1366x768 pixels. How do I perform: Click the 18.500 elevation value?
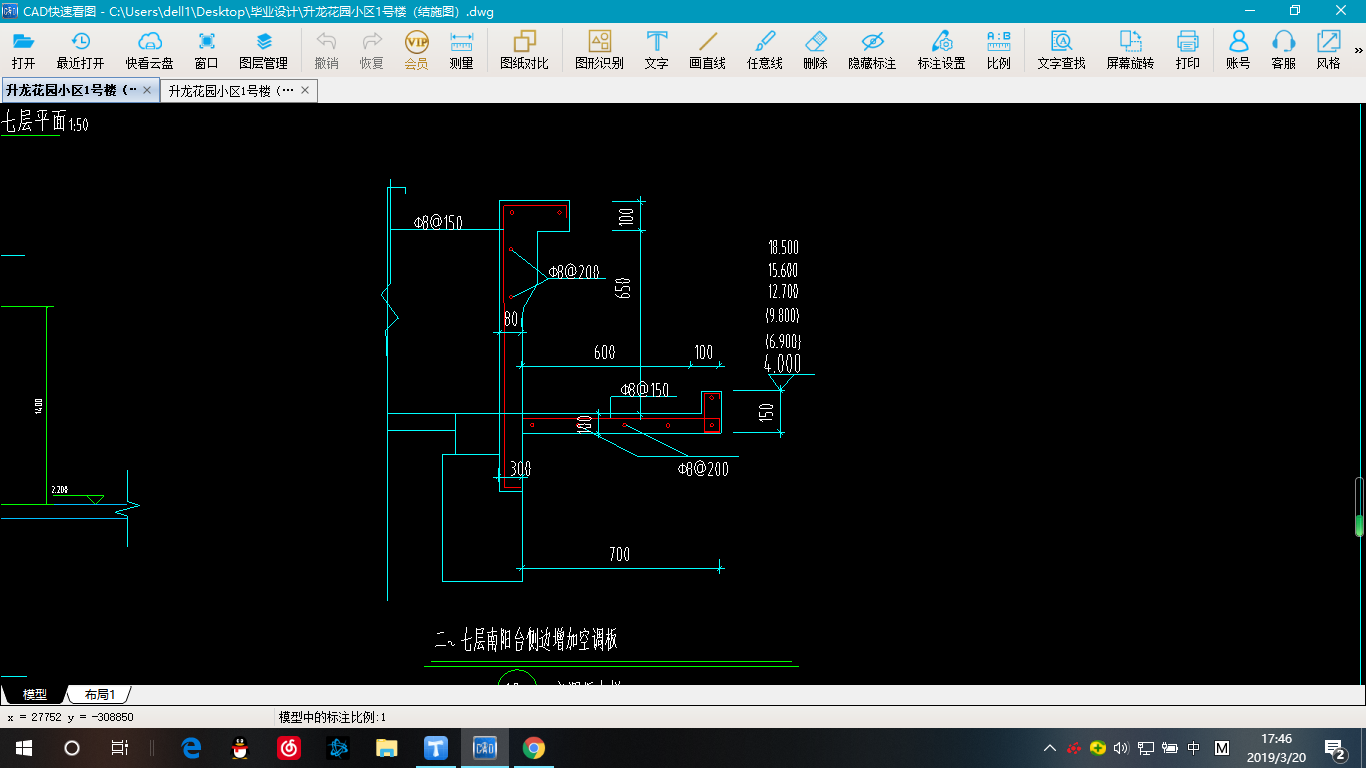783,247
